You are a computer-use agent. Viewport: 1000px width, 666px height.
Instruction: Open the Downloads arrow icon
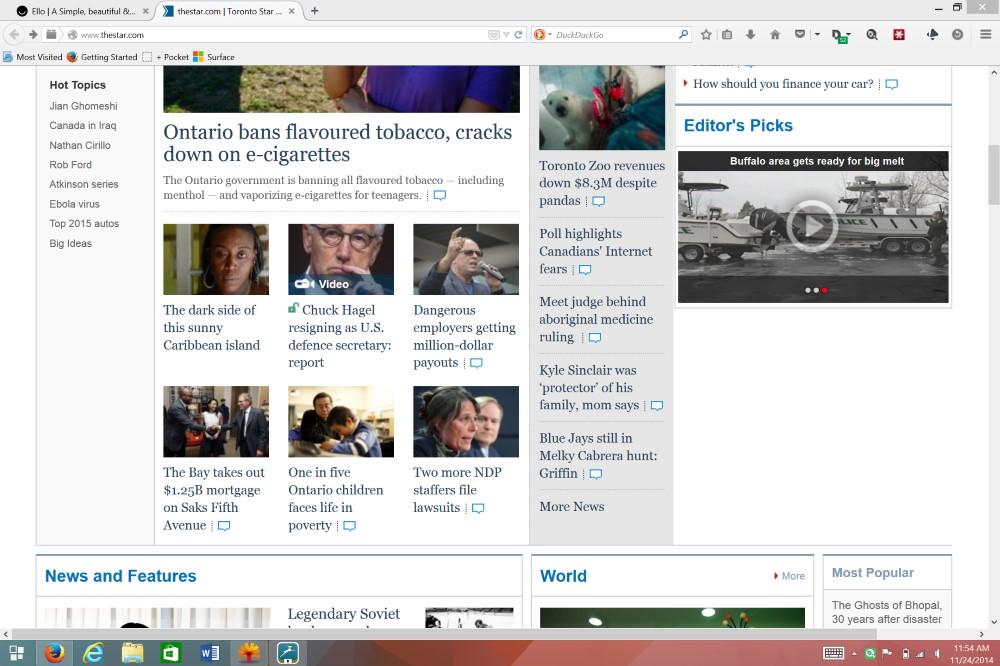click(751, 34)
